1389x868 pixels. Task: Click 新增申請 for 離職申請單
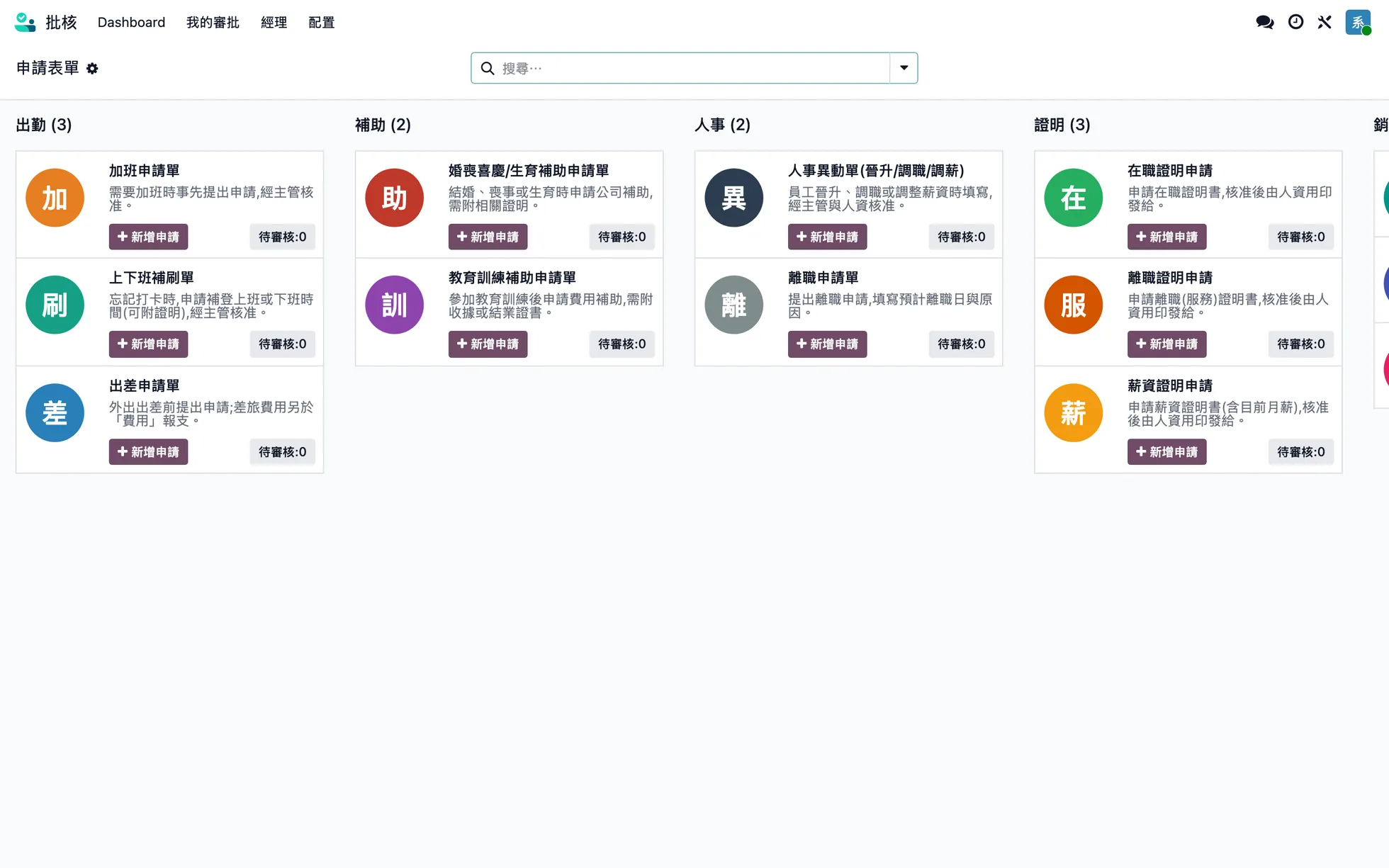(827, 344)
